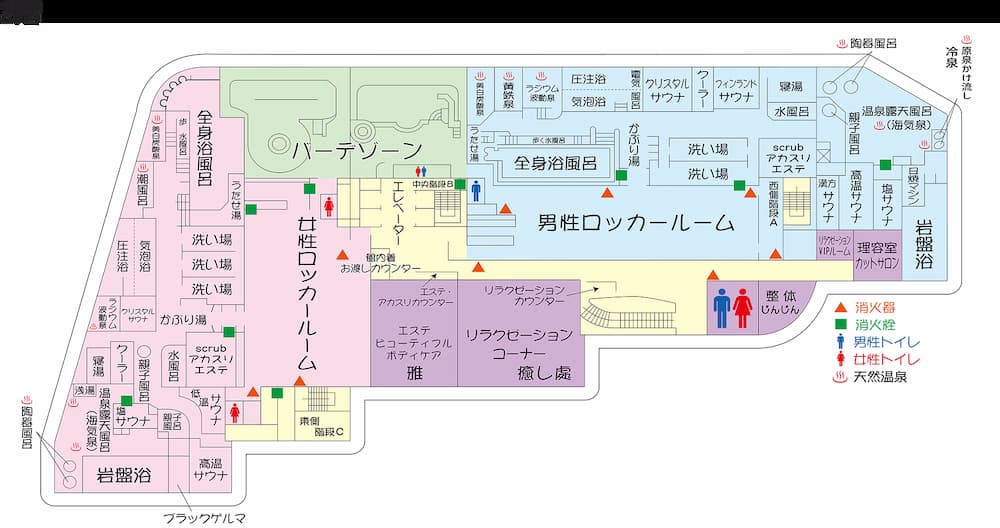Screen dimensions: 1000x528
Task: Click the blue men's toilet icon near 中央階段B
Action: pos(476,190)
